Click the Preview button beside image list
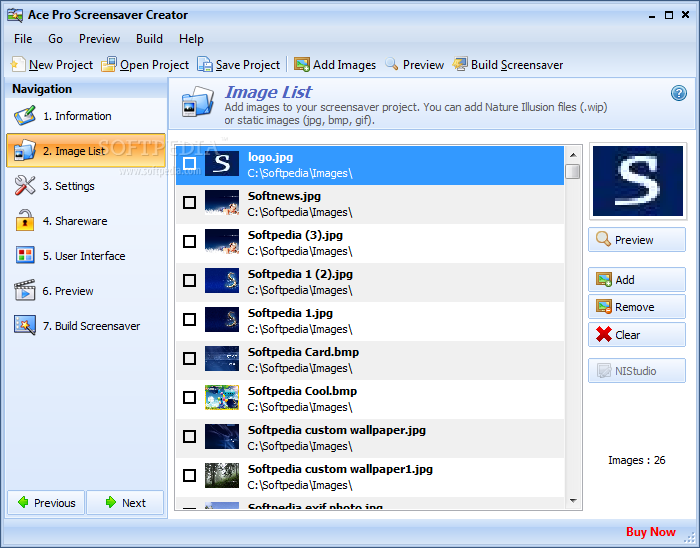Screen dimensions: 700x548 637,240
